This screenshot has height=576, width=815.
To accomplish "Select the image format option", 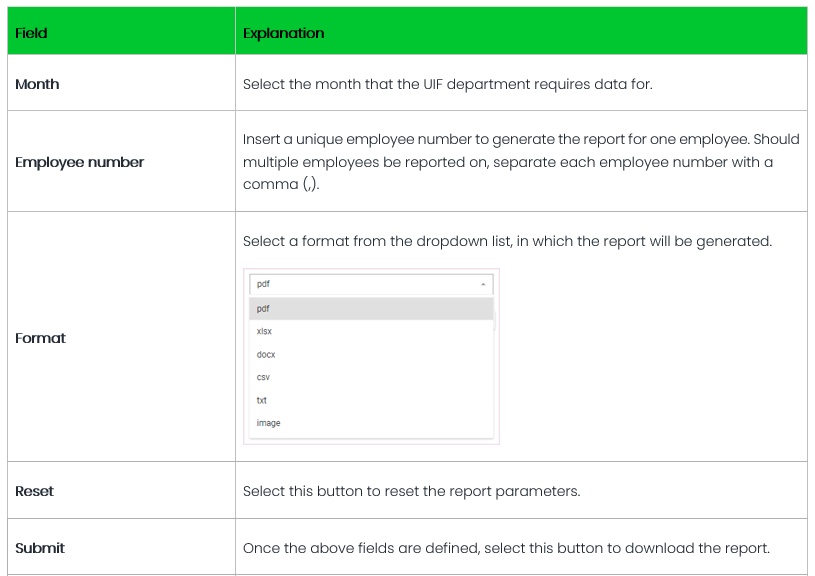I will pyautogui.click(x=268, y=423).
